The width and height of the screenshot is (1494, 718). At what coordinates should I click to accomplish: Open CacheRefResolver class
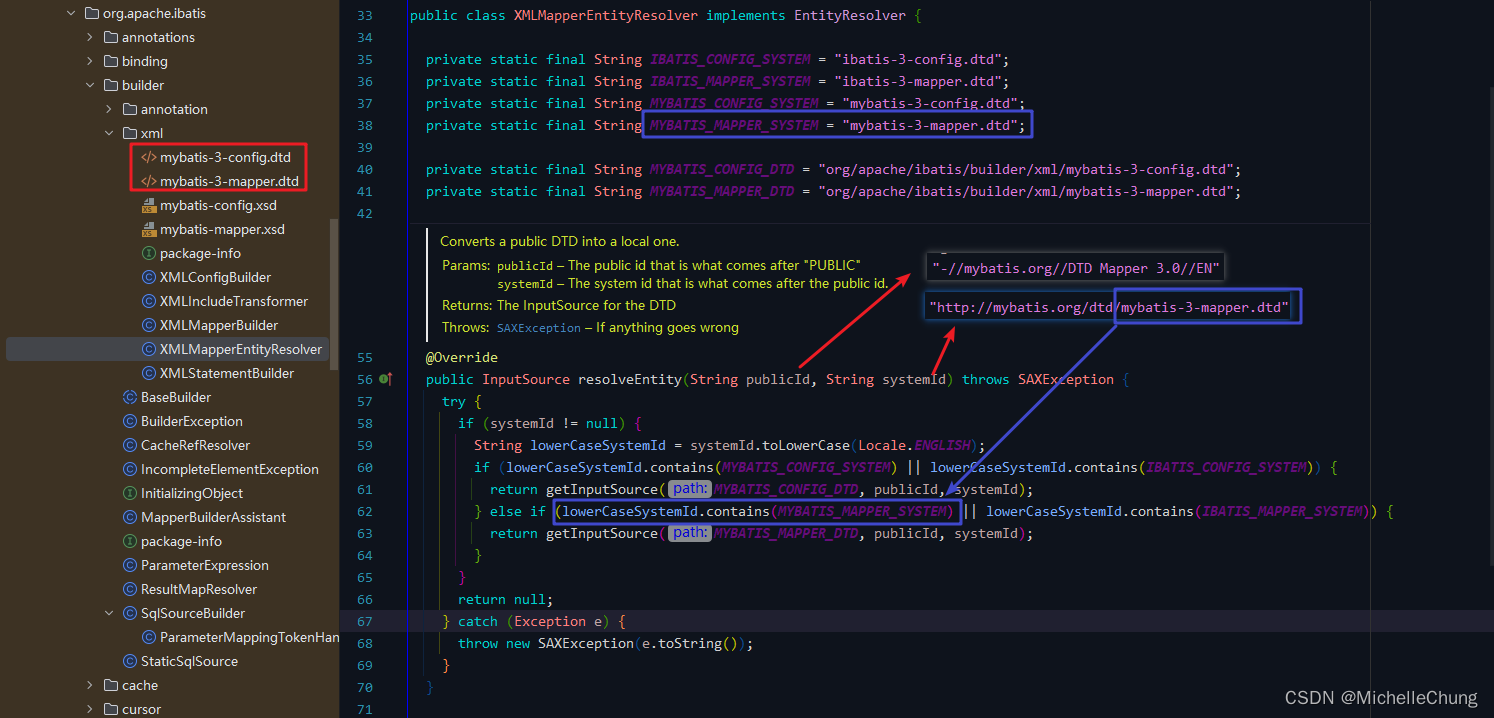[x=195, y=445]
